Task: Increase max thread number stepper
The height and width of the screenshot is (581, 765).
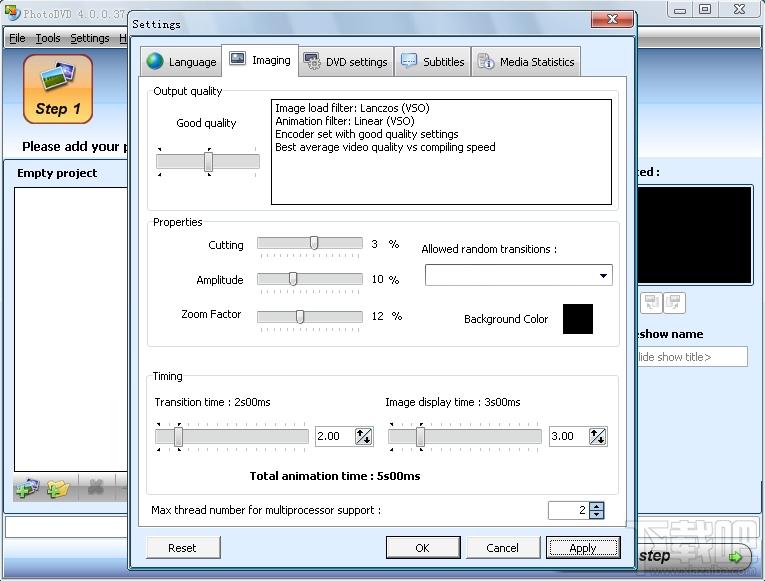Action: click(x=597, y=506)
